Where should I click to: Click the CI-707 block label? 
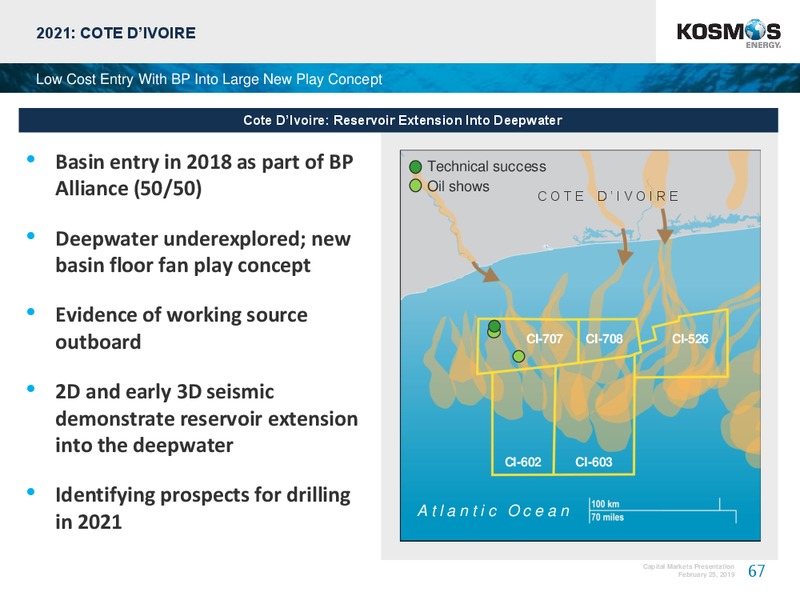(544, 339)
